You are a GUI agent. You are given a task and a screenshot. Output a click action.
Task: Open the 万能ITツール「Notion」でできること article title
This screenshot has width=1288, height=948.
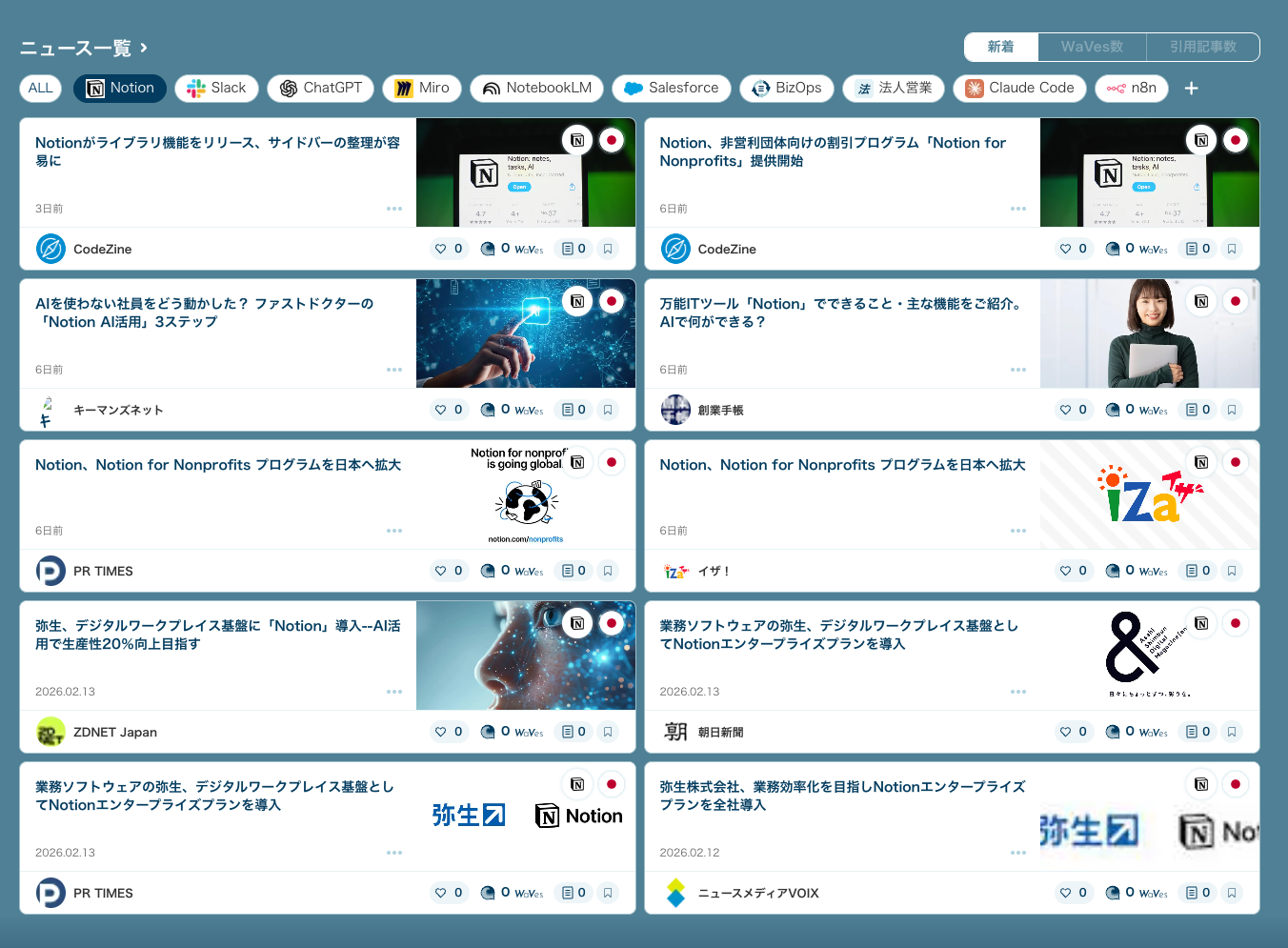point(841,313)
